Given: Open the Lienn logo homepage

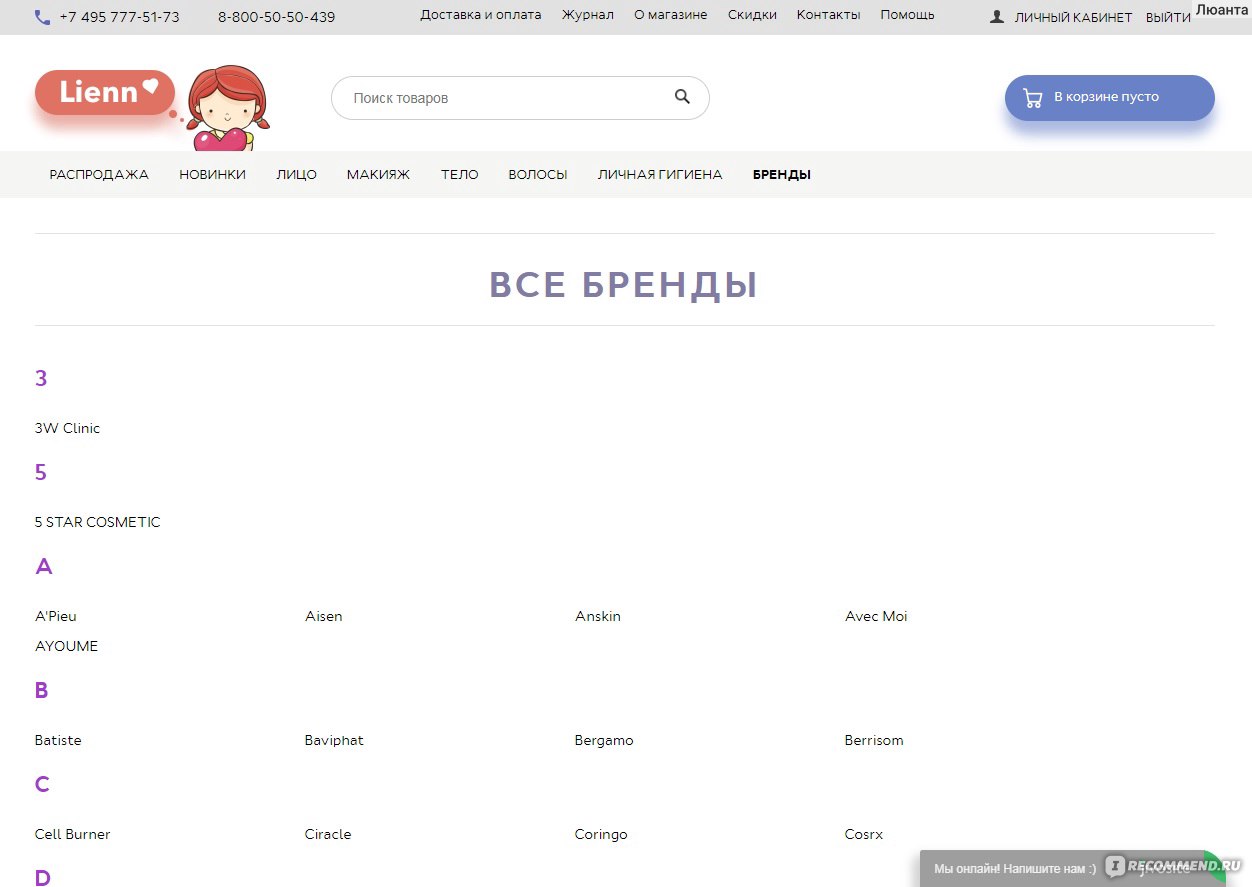Looking at the screenshot, I should point(105,93).
